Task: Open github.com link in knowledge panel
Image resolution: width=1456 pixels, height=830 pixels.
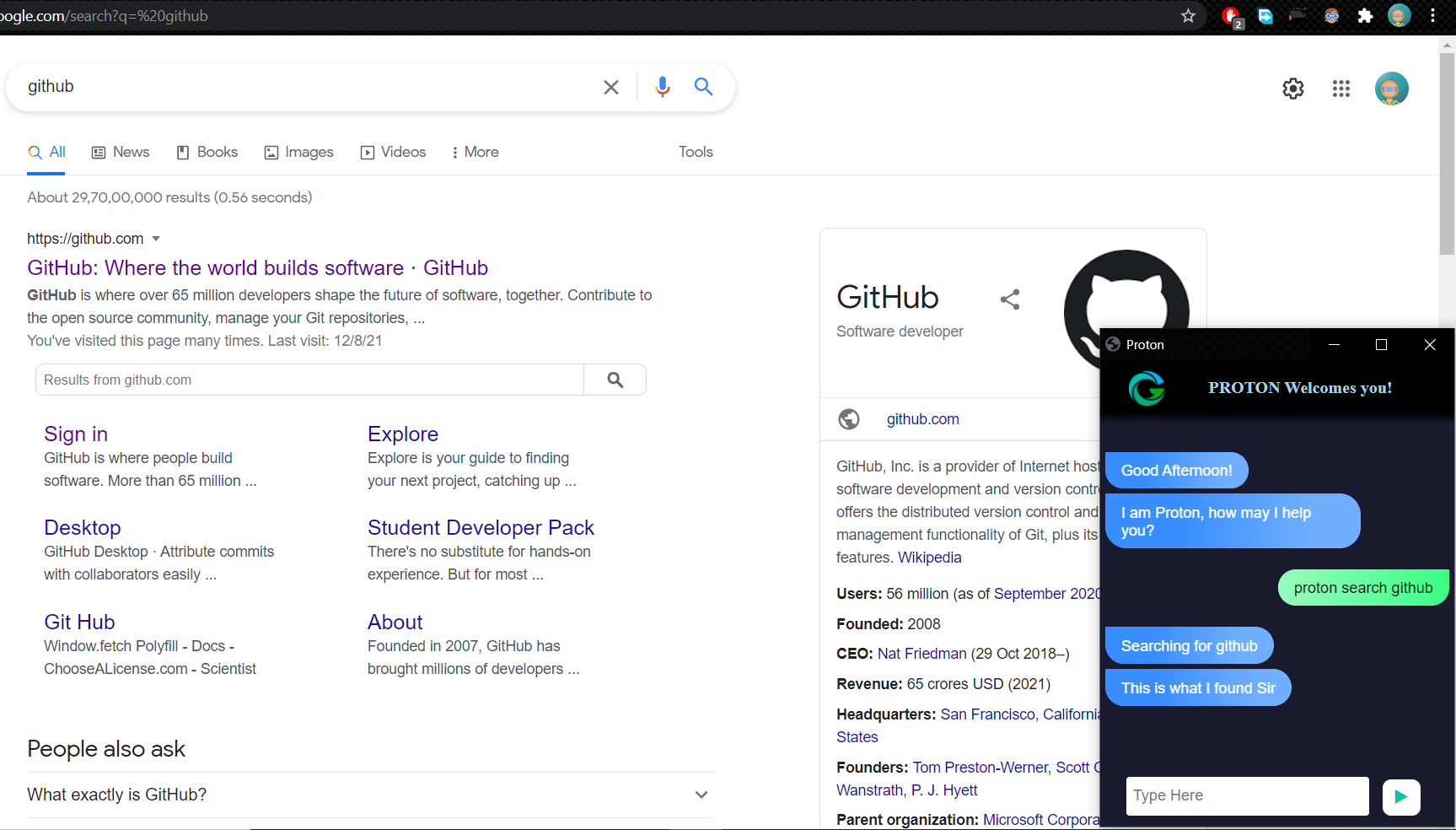Action: (x=922, y=419)
